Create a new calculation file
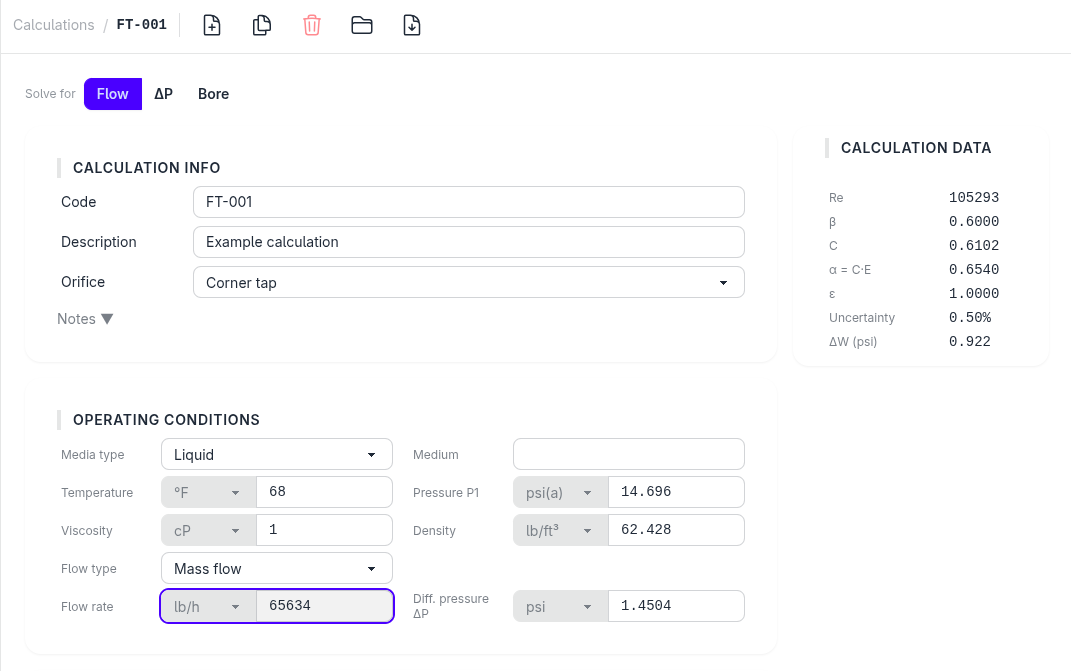This screenshot has height=671, width=1071. coord(212,25)
